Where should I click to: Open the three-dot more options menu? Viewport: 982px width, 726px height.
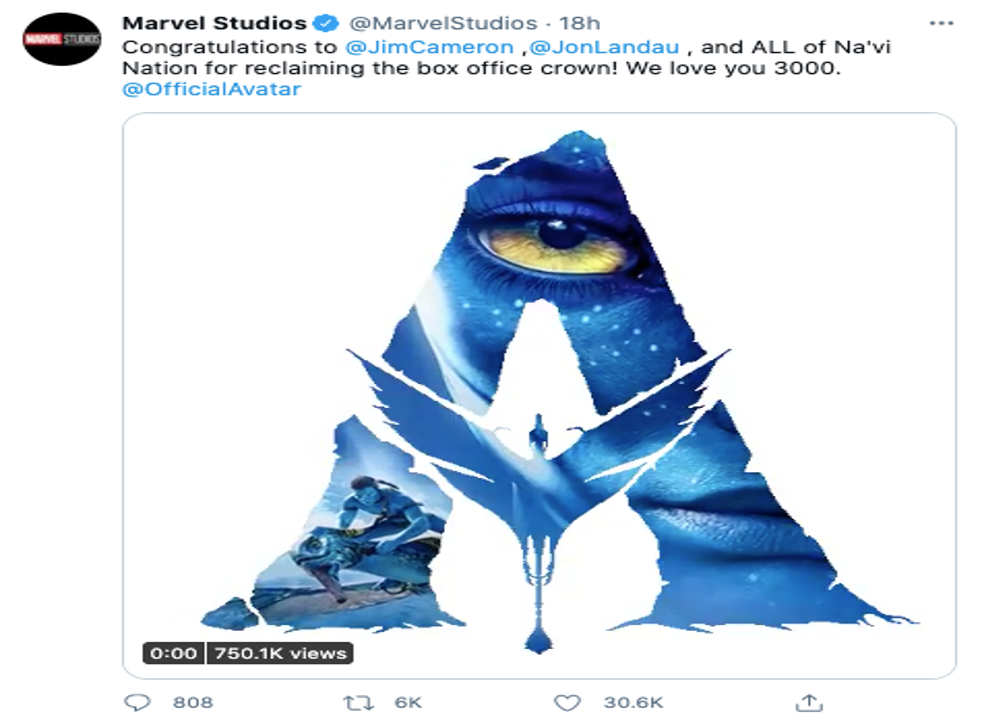point(941,23)
